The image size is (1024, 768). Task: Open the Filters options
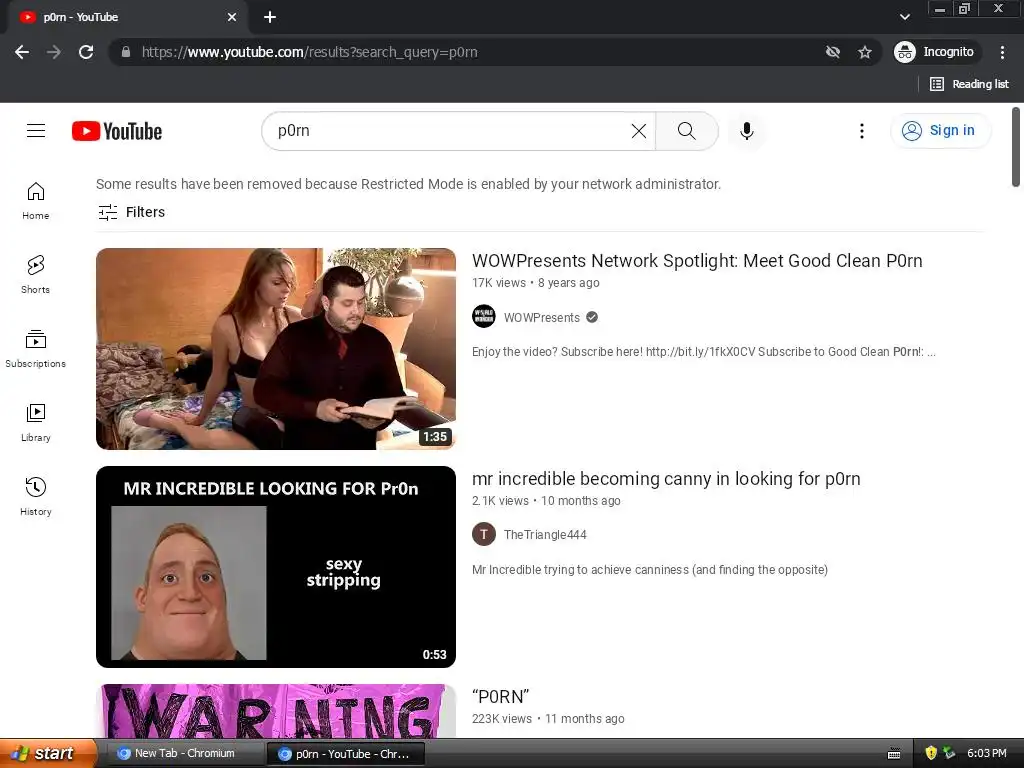coord(131,212)
